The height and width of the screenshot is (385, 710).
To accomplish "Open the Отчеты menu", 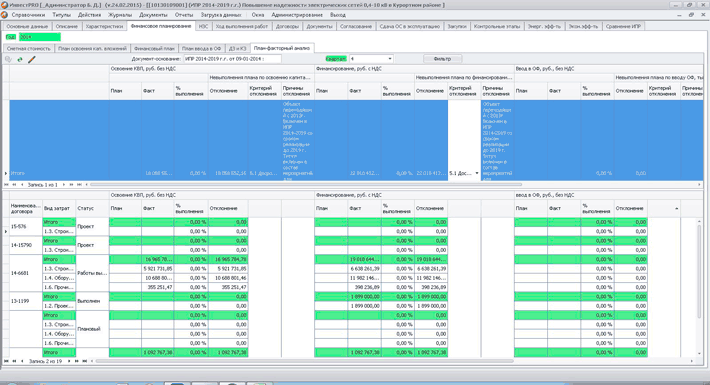I will [x=184, y=15].
